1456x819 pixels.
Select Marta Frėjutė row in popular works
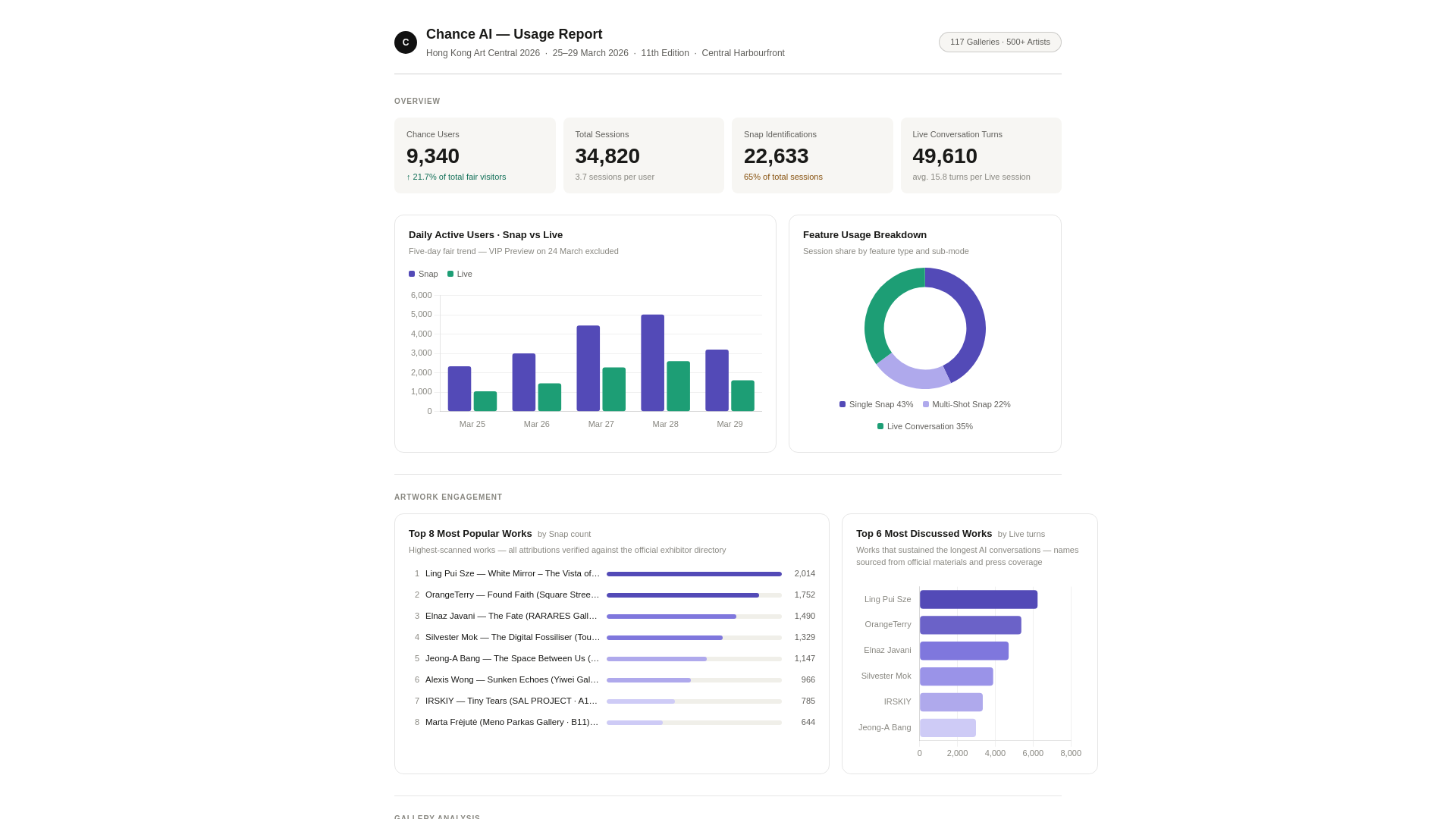click(512, 723)
